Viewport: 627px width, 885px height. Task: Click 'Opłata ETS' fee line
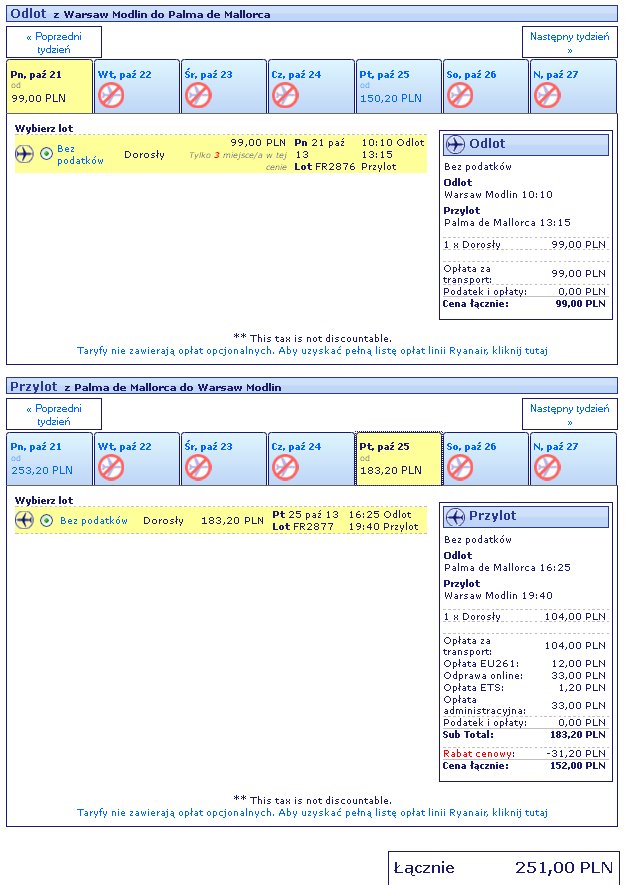[x=524, y=687]
